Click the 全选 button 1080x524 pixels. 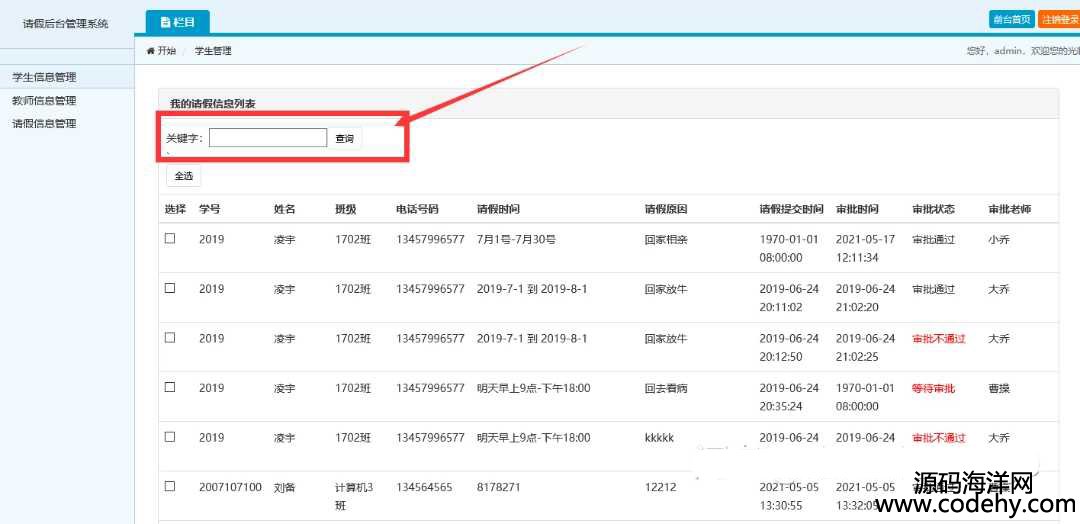183,176
